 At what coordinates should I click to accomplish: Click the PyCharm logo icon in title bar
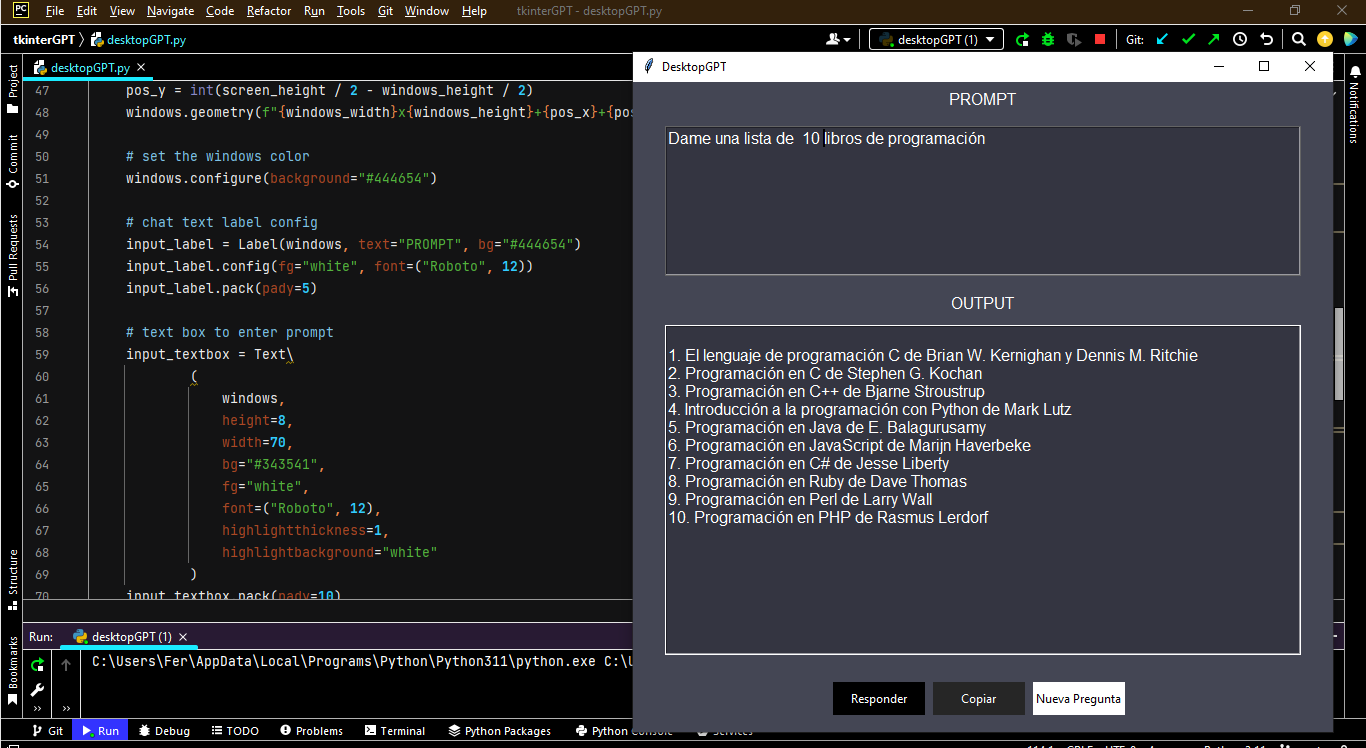point(20,11)
